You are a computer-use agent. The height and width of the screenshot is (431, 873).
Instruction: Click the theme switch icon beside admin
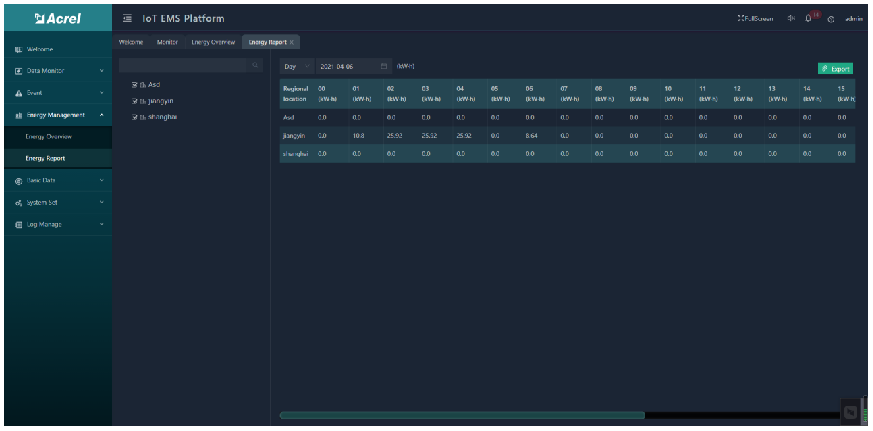click(x=831, y=19)
